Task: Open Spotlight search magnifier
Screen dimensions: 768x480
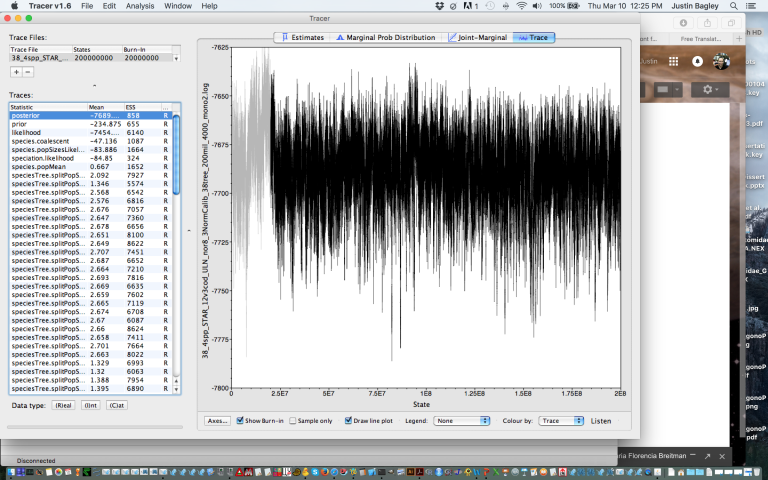Action: [x=734, y=6]
